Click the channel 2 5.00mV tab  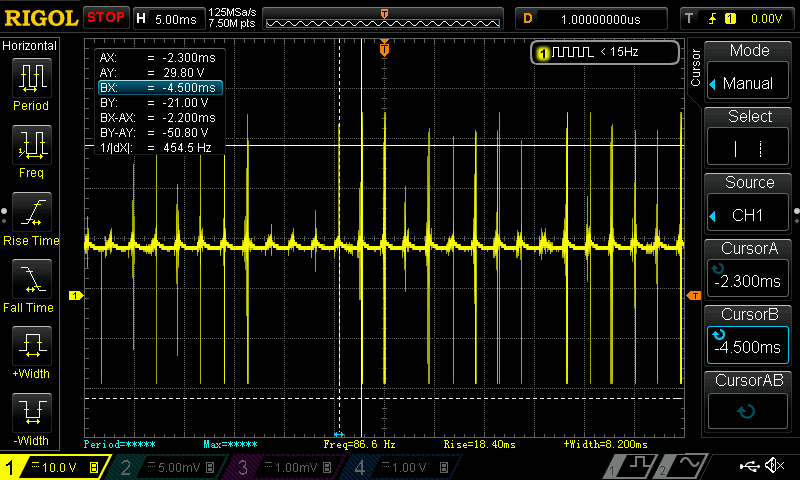[168, 467]
